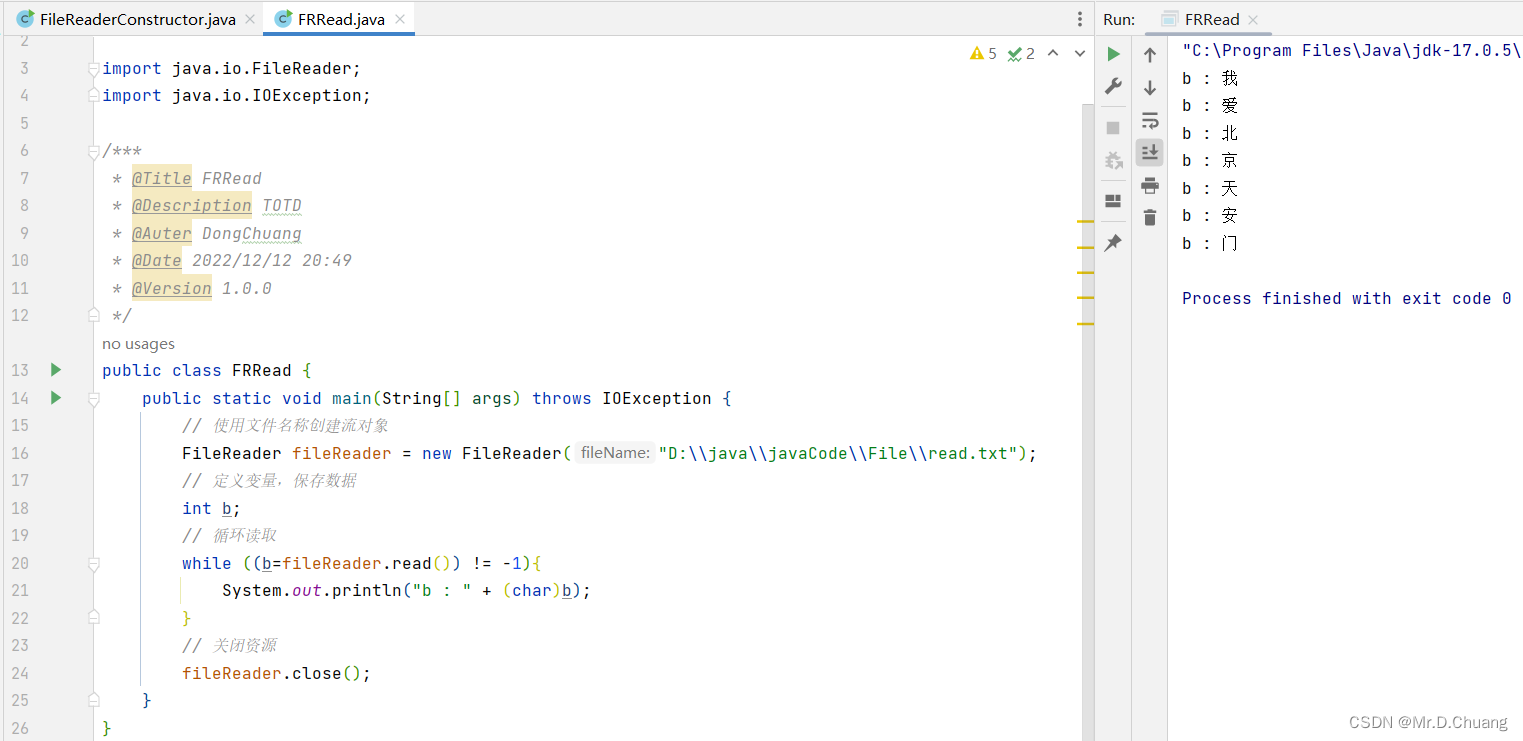Click the 'Run:' panel label

coord(1119,19)
